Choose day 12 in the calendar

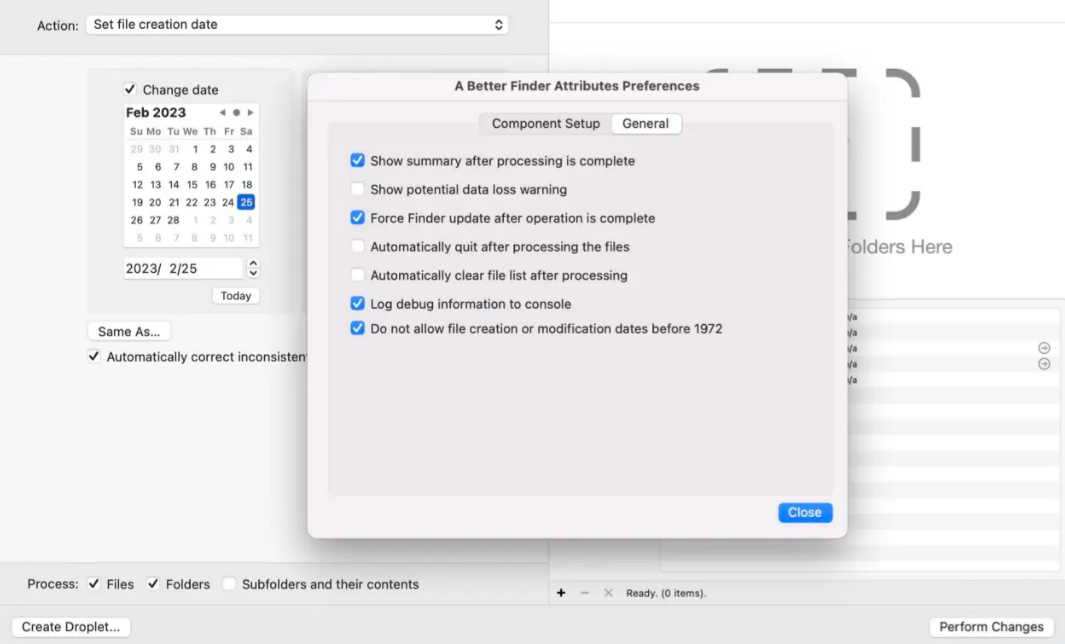[137, 184]
